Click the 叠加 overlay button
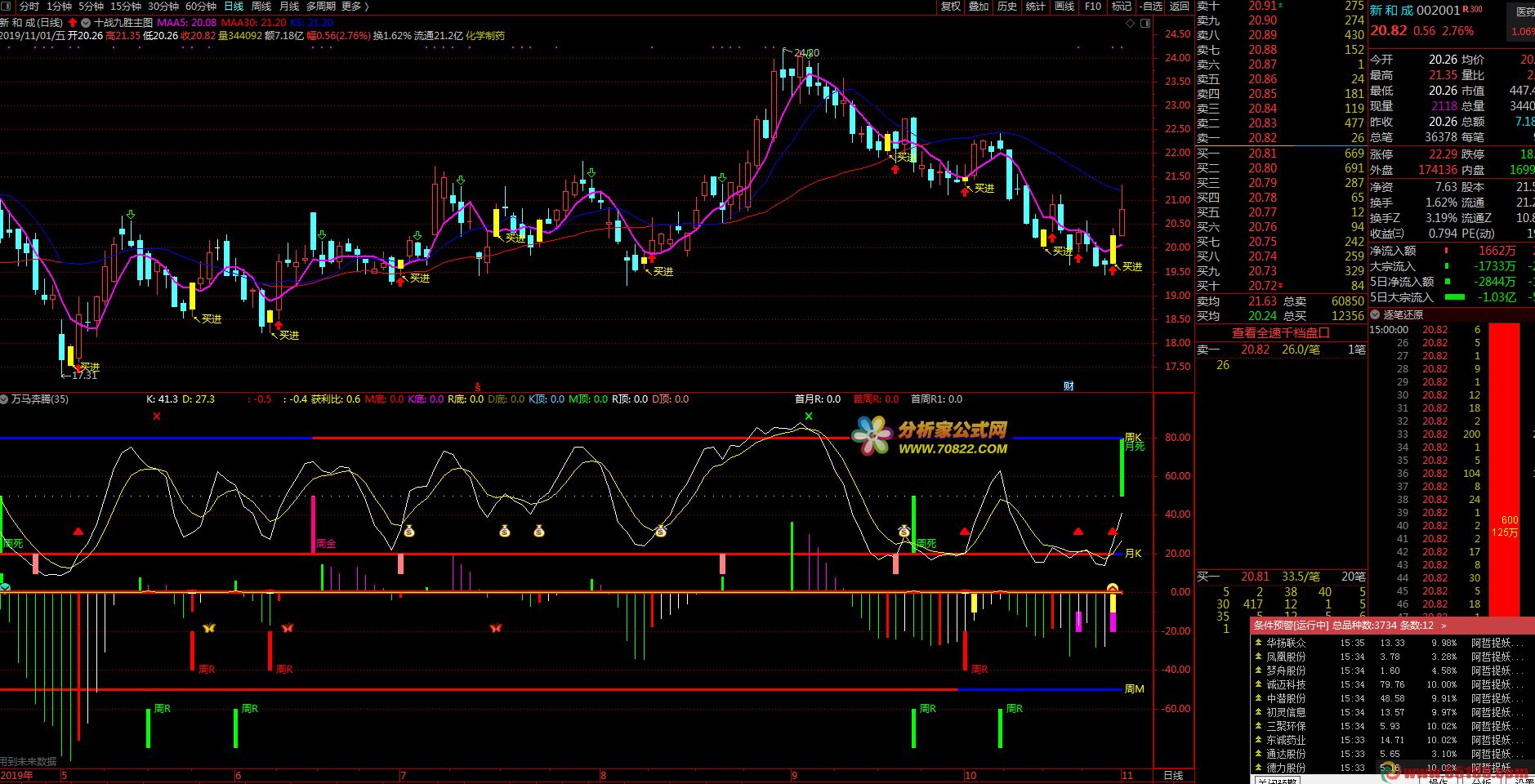This screenshot has width=1535, height=784. (x=979, y=6)
